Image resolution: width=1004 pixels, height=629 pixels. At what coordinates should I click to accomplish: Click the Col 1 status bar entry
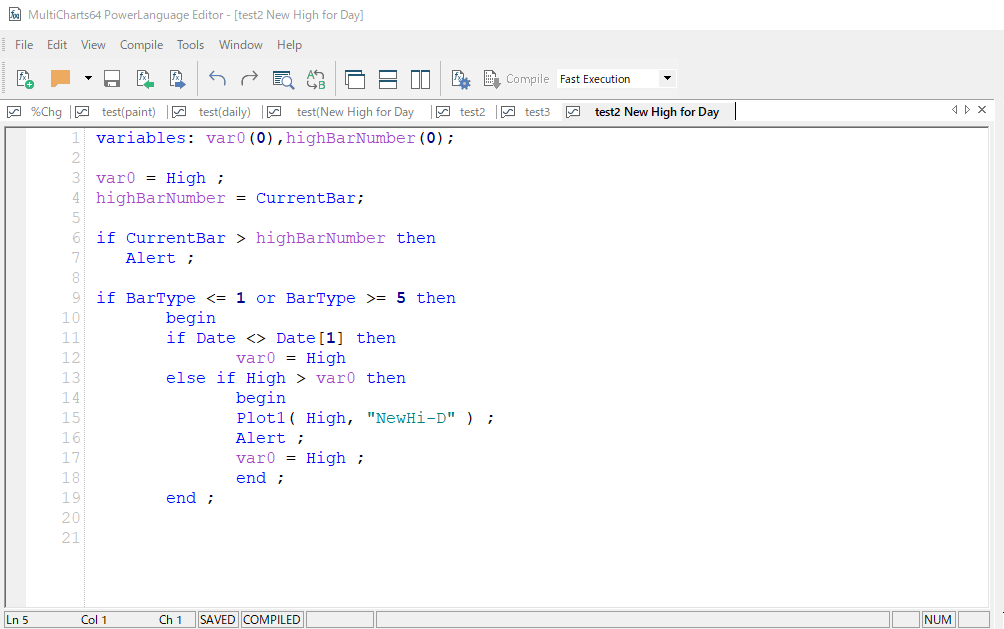coord(93,619)
